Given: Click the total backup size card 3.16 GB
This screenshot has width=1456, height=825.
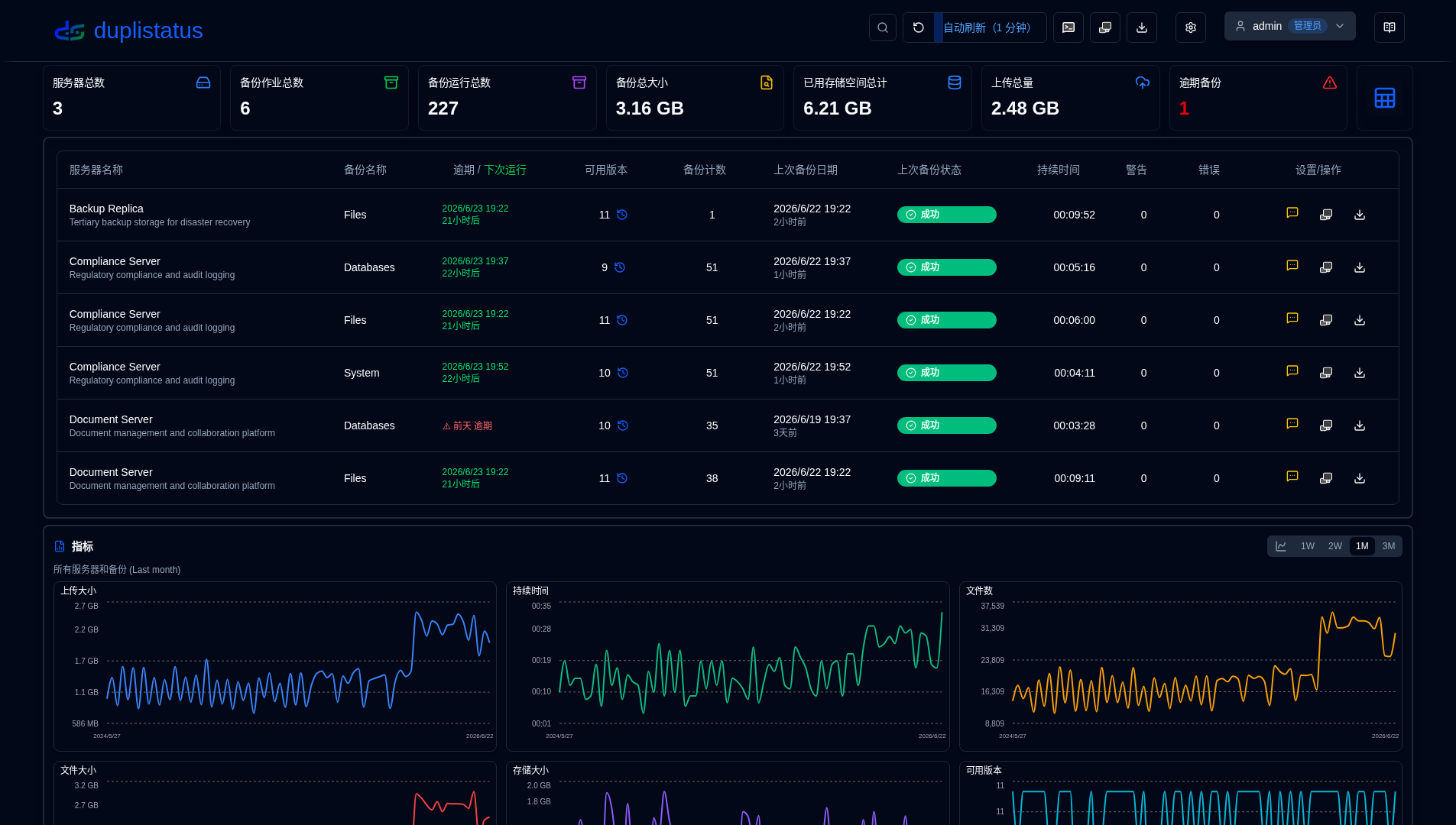Looking at the screenshot, I should pos(695,98).
